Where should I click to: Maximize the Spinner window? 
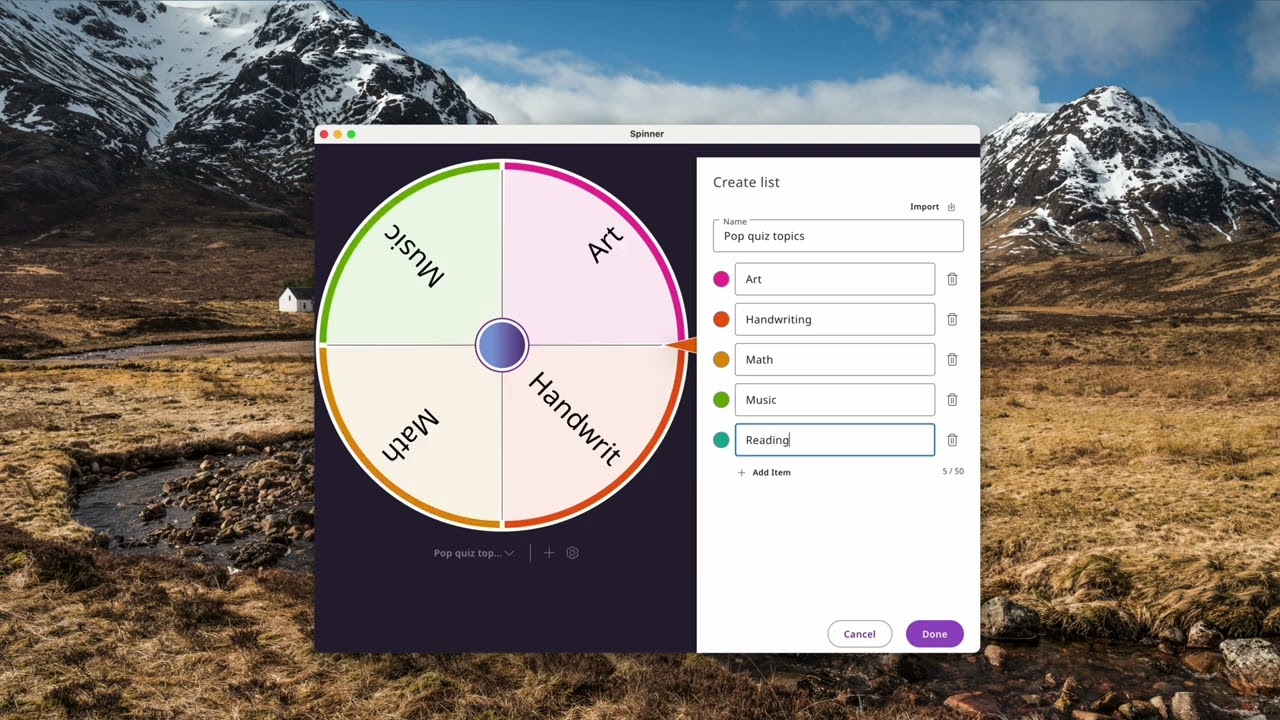351,134
